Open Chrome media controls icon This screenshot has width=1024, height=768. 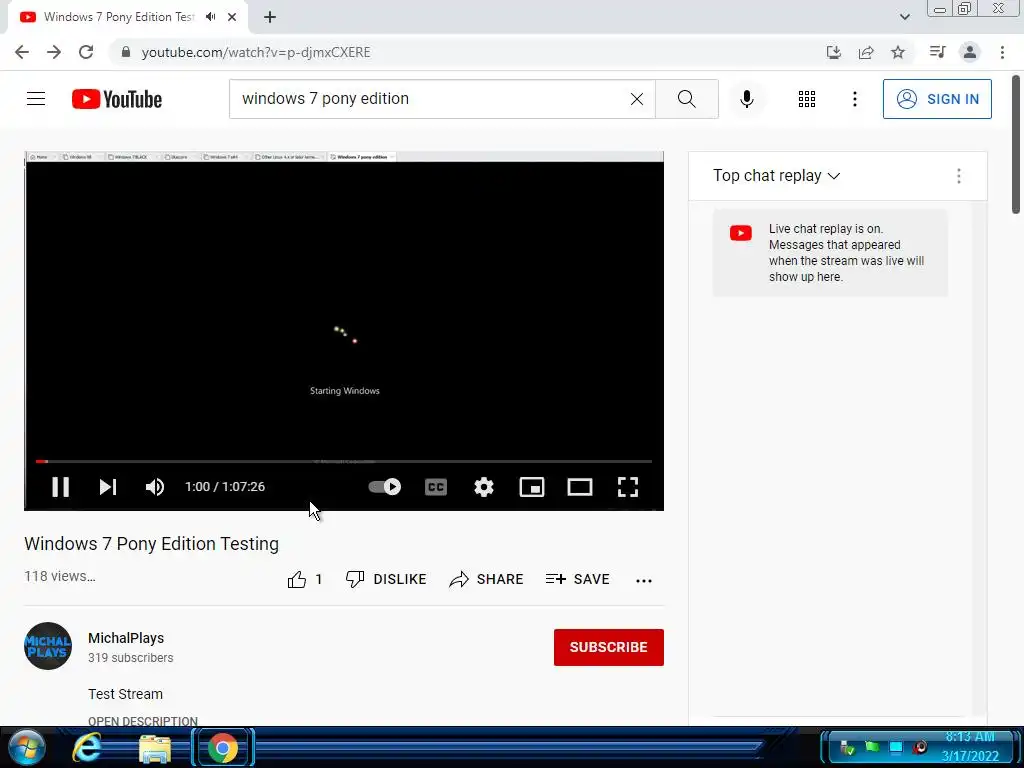click(937, 52)
